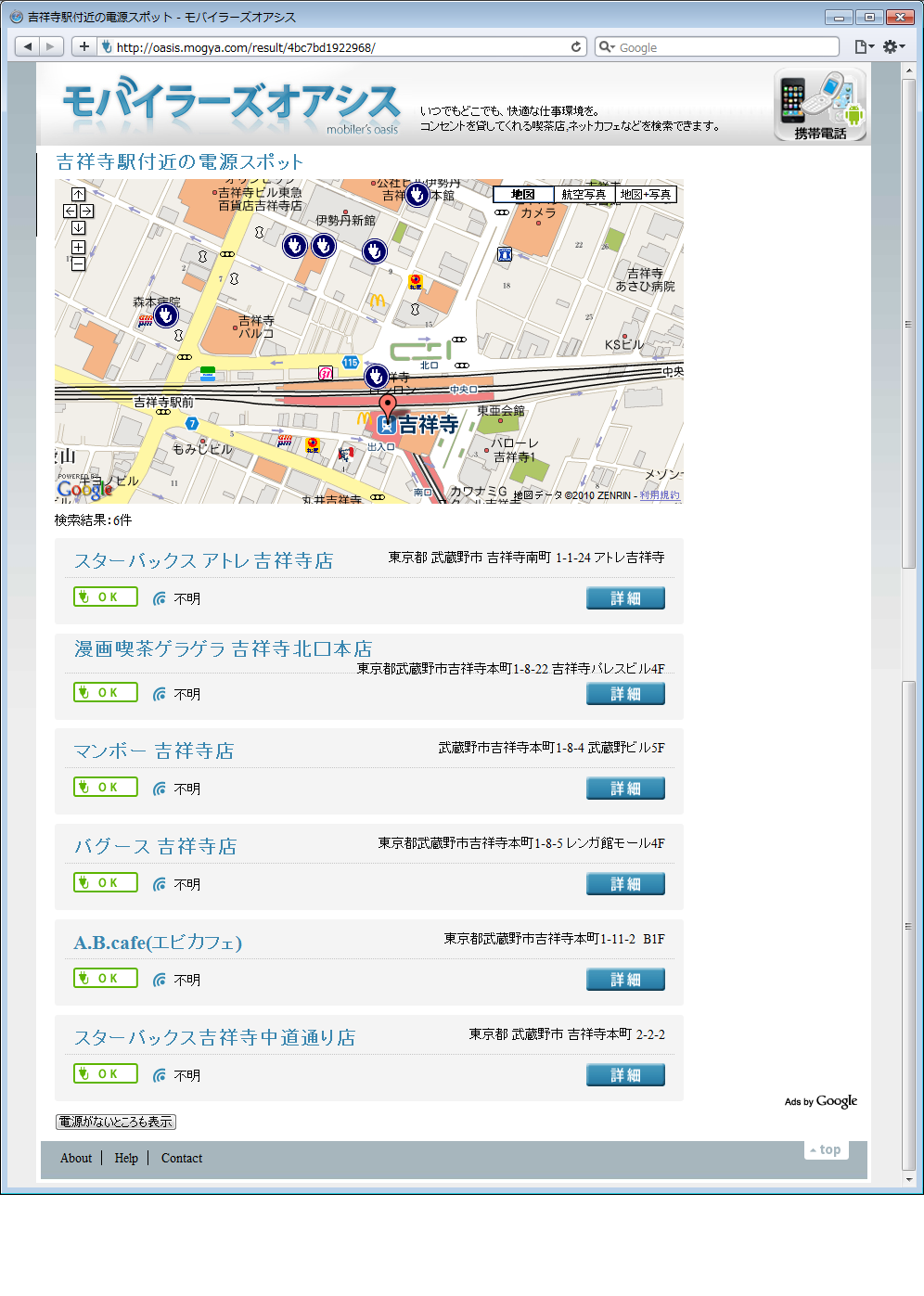
Task: Select the power marker near 本館 at map top
Action: point(417,195)
